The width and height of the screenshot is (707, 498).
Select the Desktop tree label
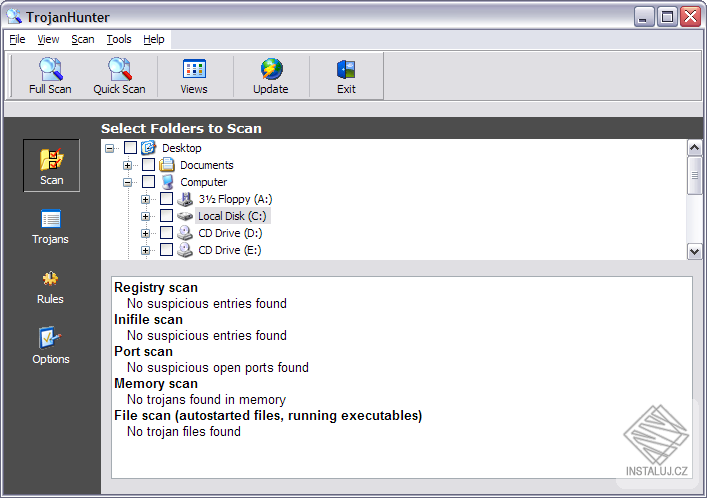(x=182, y=148)
